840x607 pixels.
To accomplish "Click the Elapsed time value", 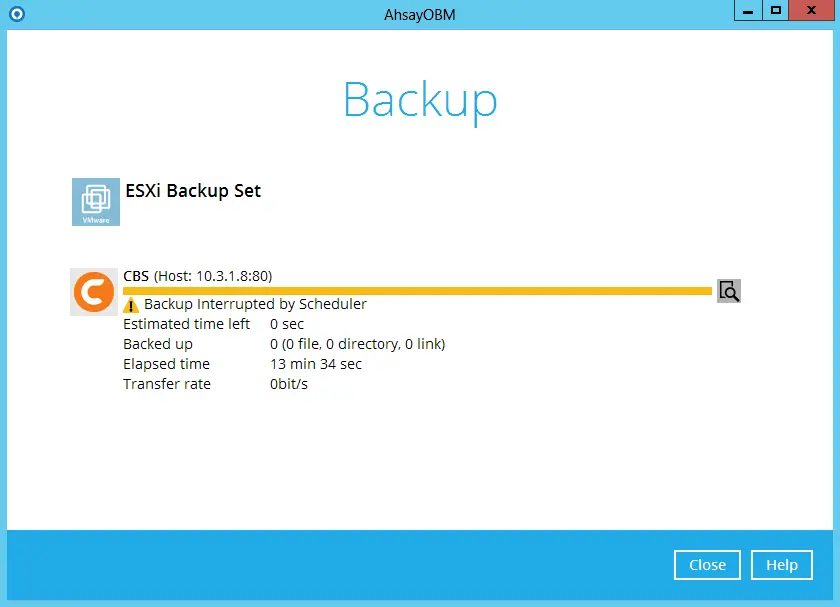I will pos(315,364).
